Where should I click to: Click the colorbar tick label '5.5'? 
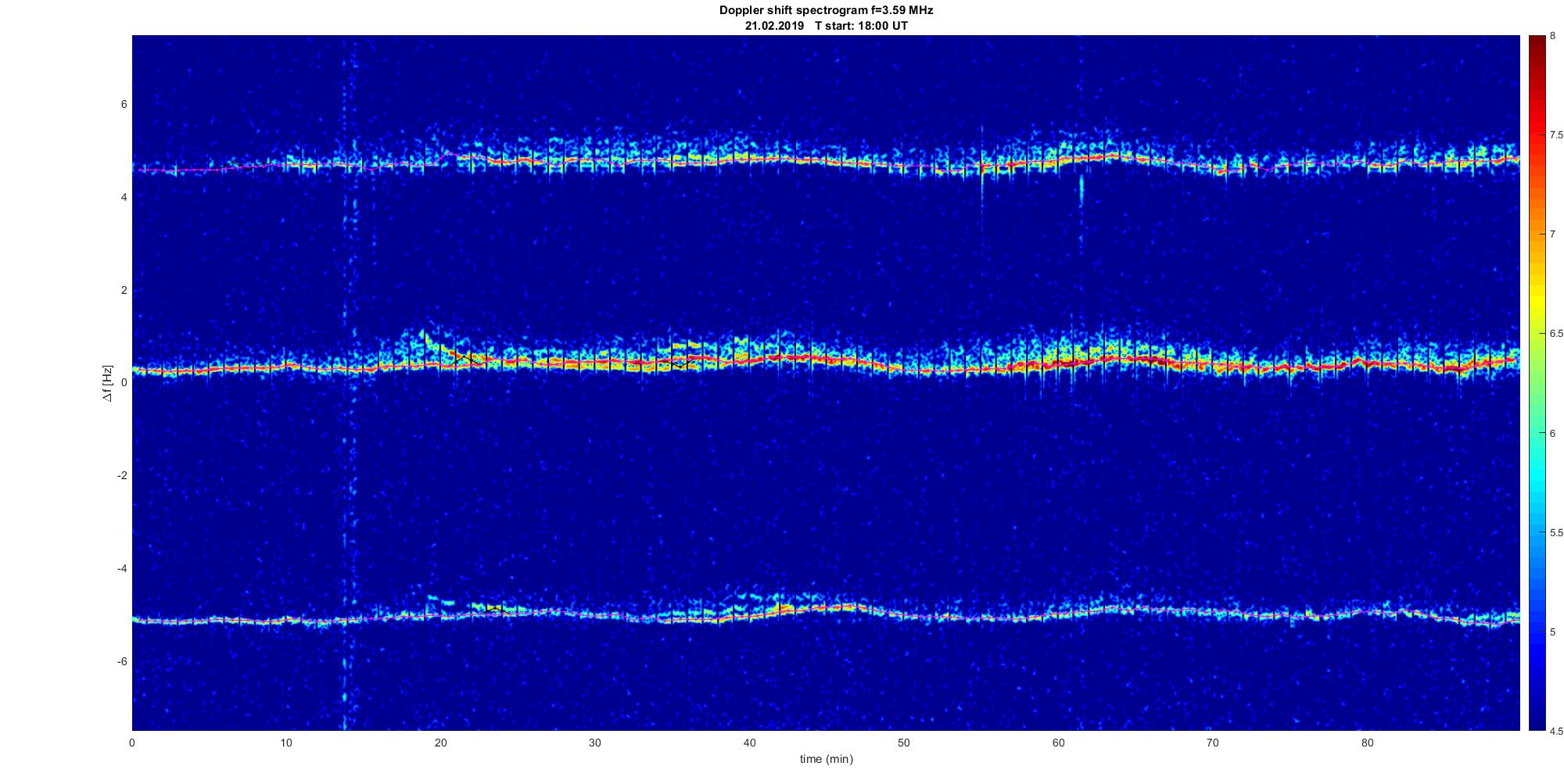[x=1556, y=532]
